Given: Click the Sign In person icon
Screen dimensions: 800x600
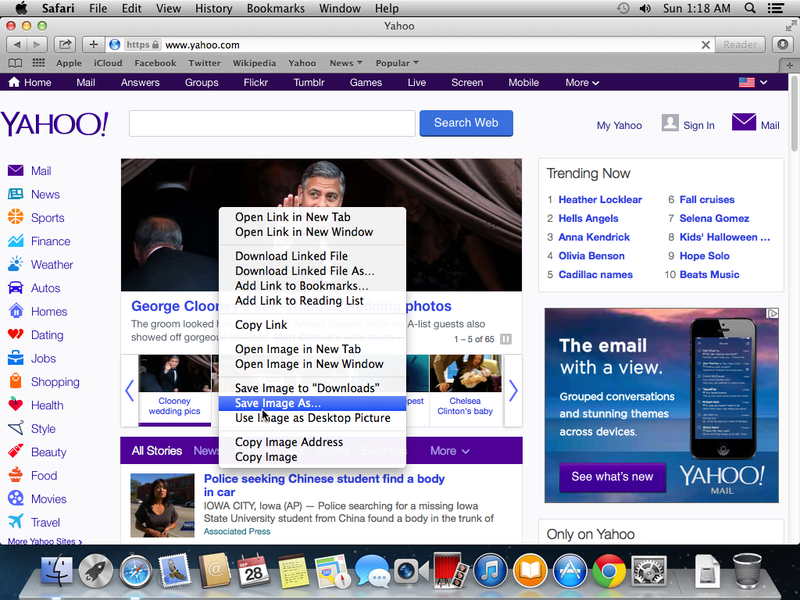Looking at the screenshot, I should tap(670, 123).
